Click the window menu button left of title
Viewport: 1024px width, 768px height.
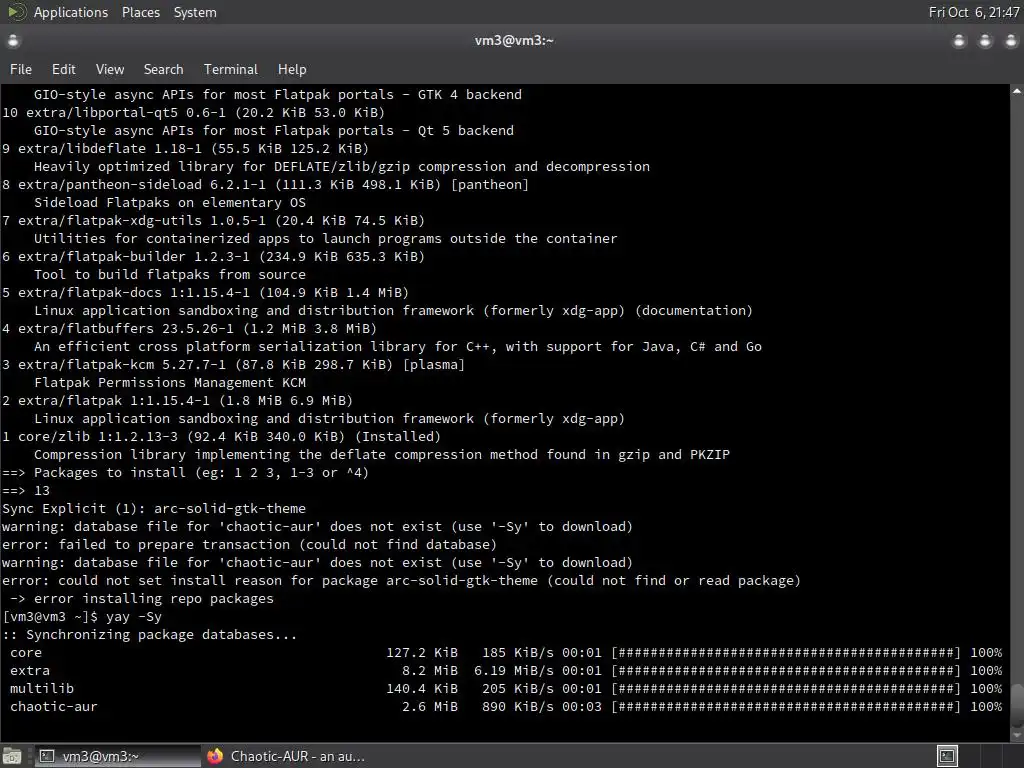[13, 41]
